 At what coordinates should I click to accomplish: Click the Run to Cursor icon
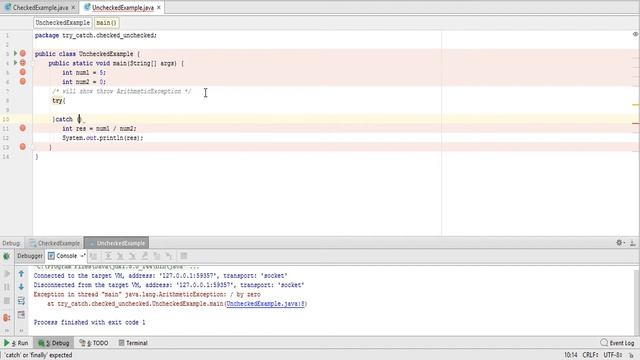point(169,256)
